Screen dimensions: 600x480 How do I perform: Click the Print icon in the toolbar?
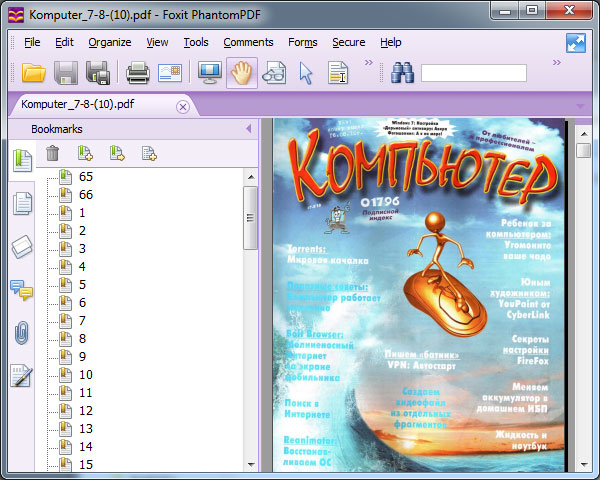click(x=137, y=73)
